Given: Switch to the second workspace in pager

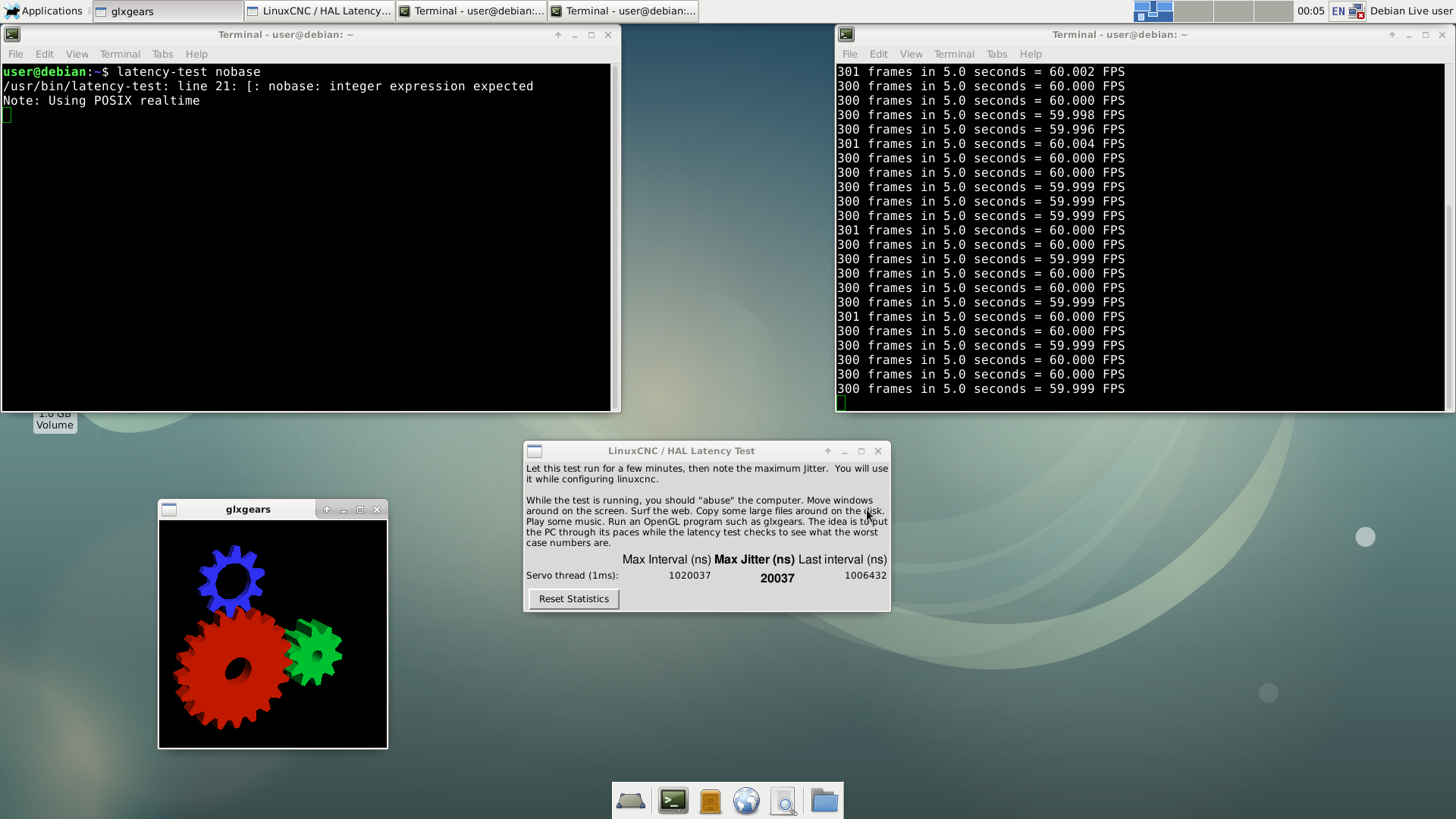Looking at the screenshot, I should 1194,11.
